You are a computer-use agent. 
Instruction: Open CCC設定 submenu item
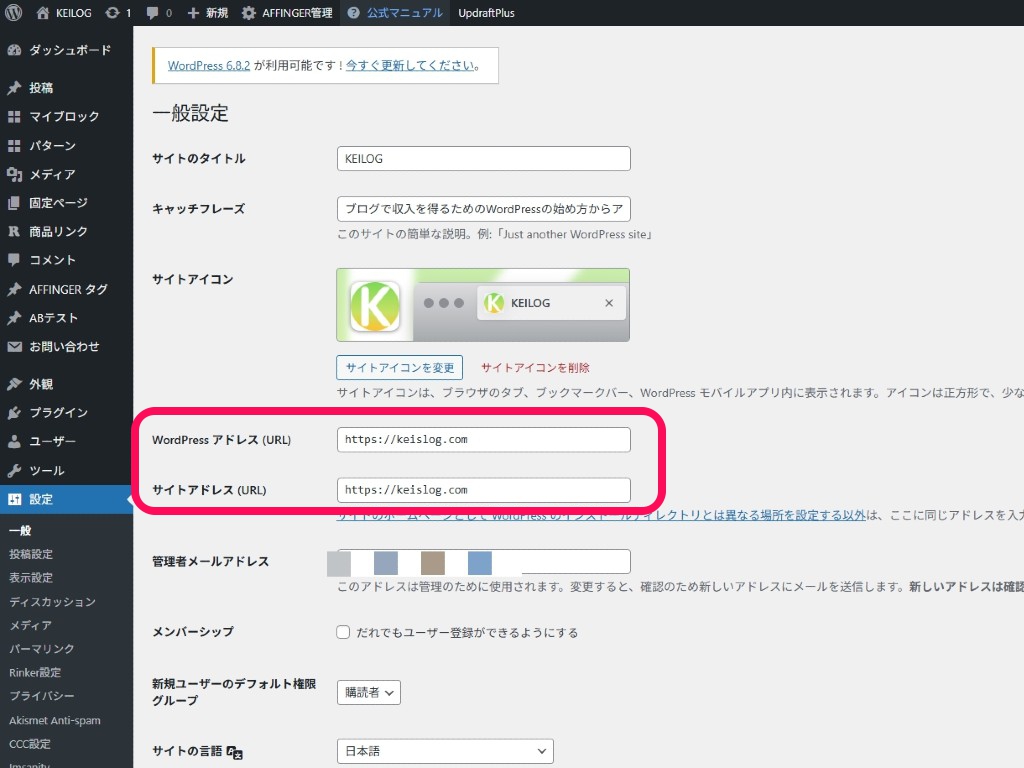click(x=30, y=744)
